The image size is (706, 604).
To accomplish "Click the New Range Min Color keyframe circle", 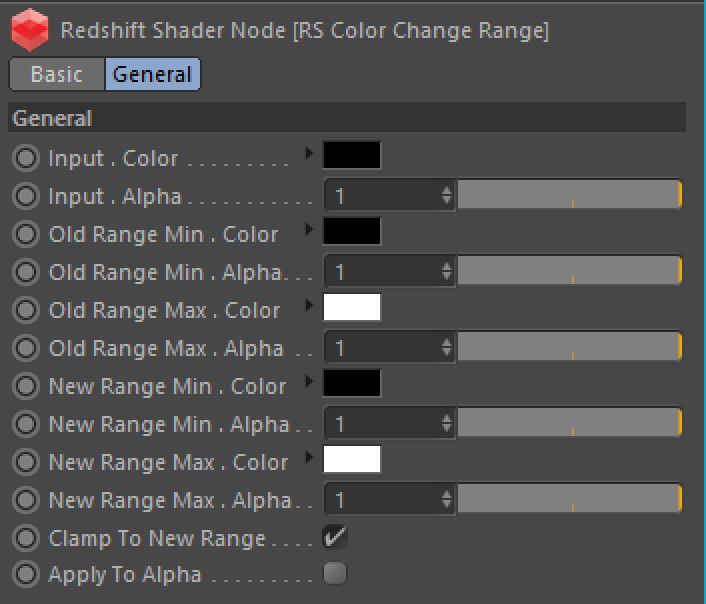I will tap(26, 386).
